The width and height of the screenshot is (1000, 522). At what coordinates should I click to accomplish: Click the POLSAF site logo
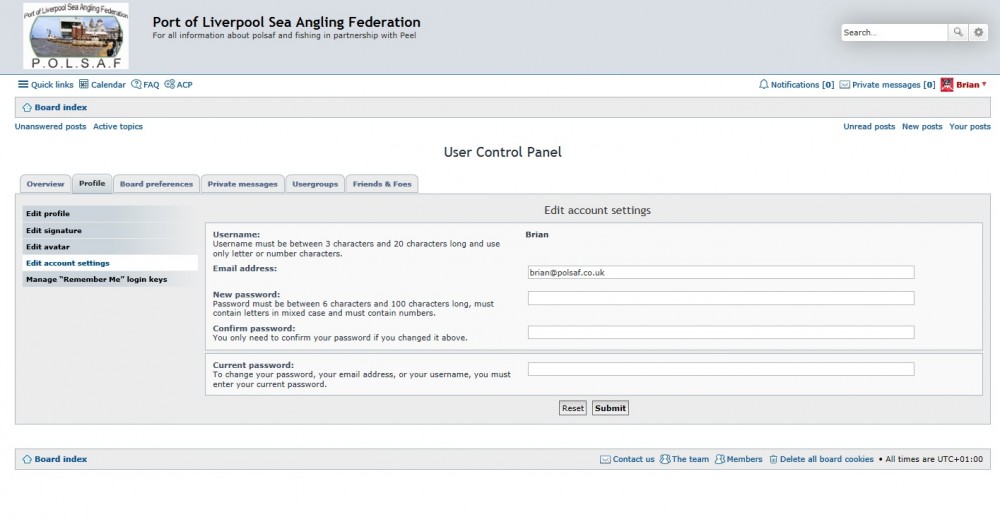pos(76,36)
